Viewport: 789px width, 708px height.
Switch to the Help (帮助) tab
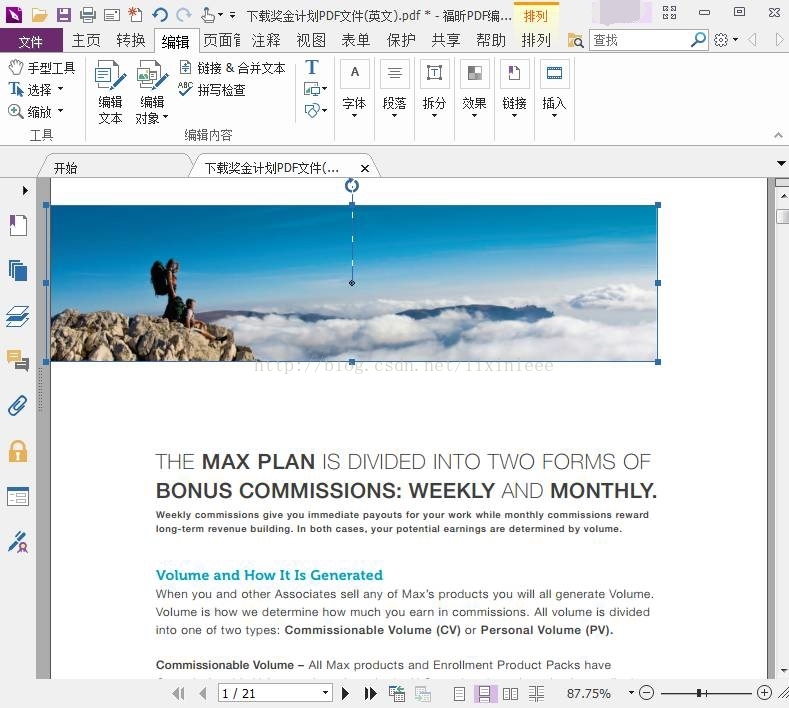pyautogui.click(x=491, y=40)
